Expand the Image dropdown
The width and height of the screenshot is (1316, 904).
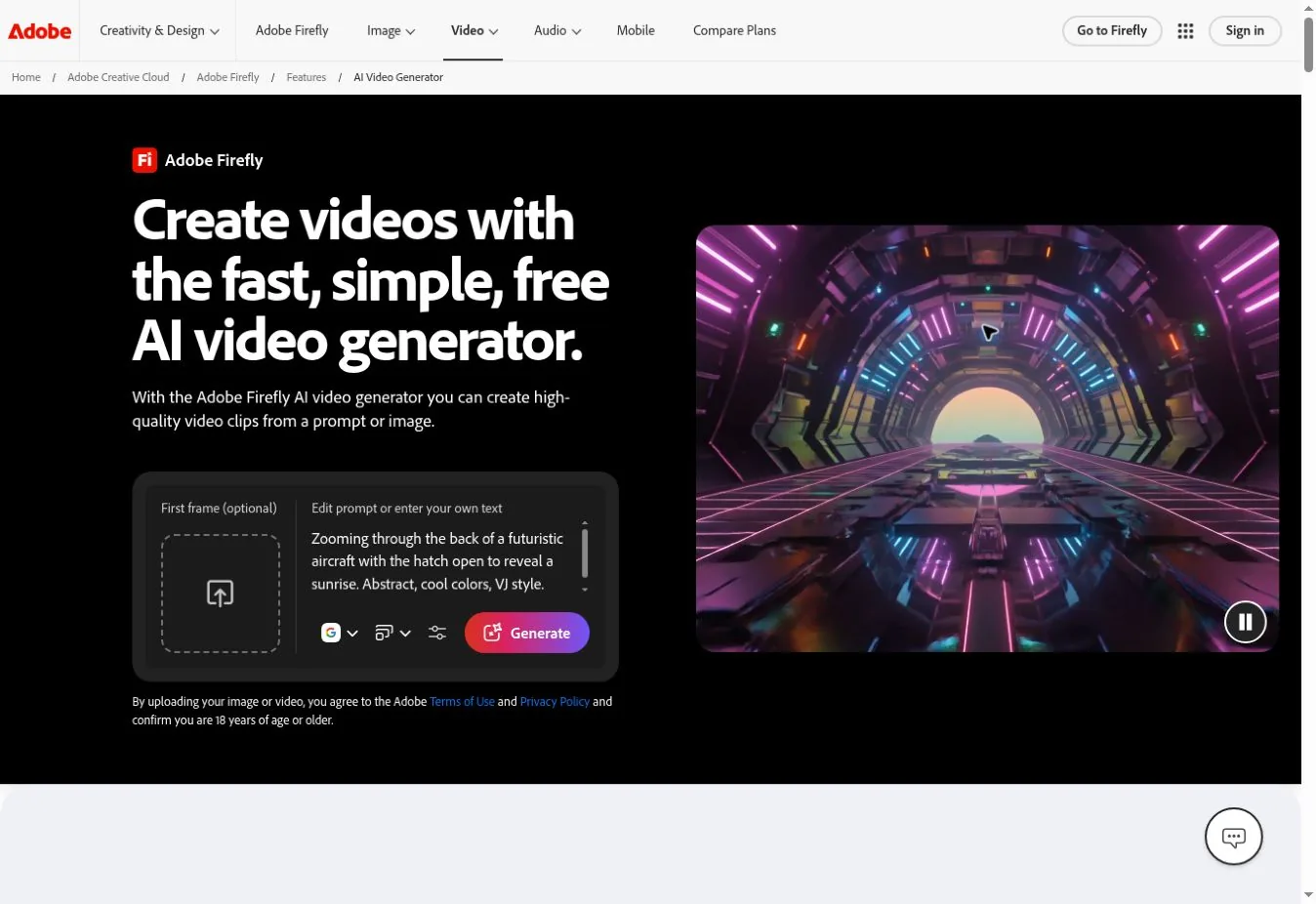391,30
